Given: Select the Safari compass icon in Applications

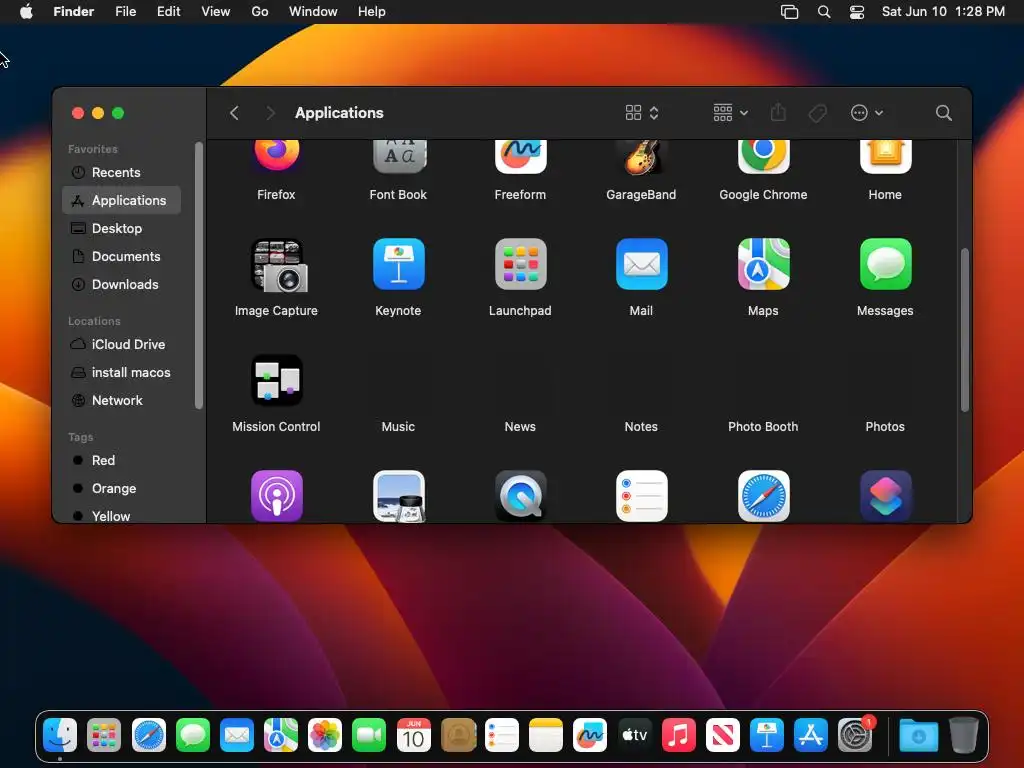Looking at the screenshot, I should 763,496.
